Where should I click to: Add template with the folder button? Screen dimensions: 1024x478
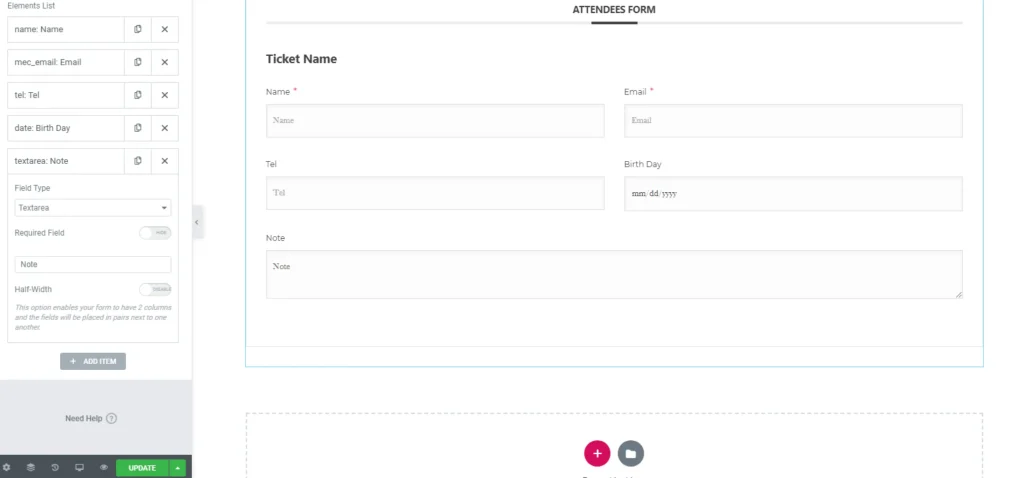pos(631,453)
